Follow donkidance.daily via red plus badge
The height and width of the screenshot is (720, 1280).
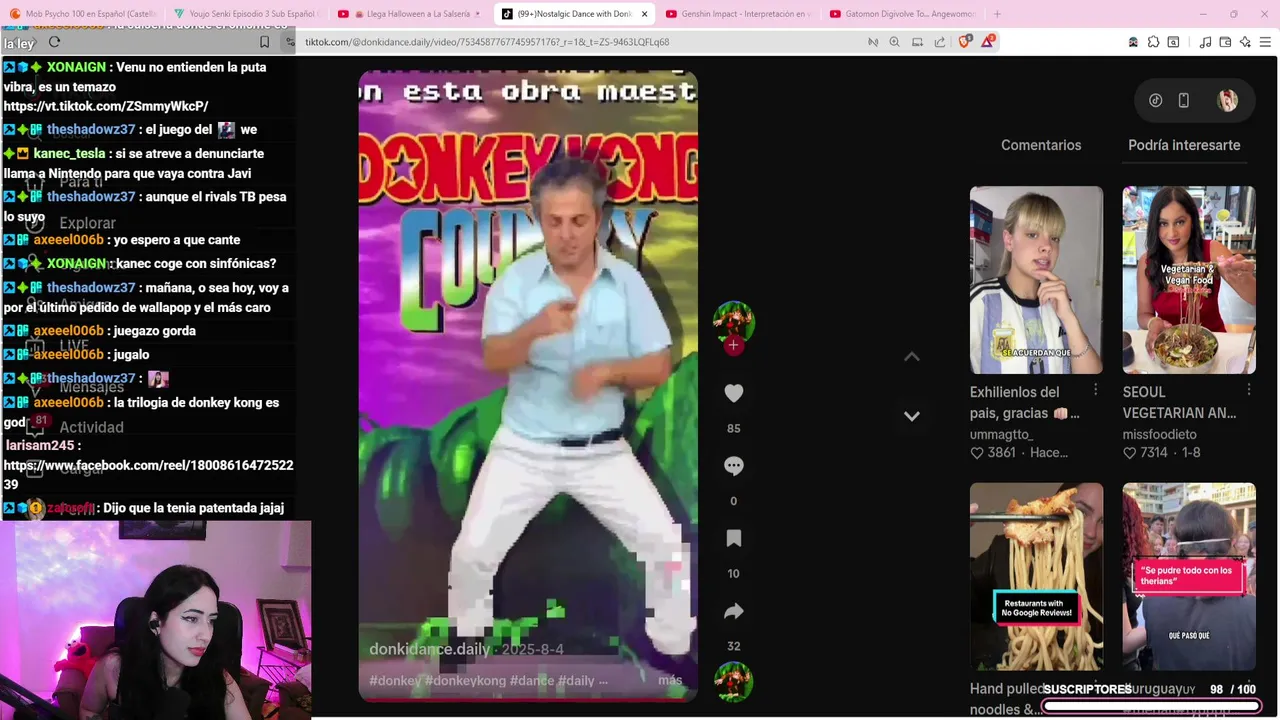click(x=733, y=346)
